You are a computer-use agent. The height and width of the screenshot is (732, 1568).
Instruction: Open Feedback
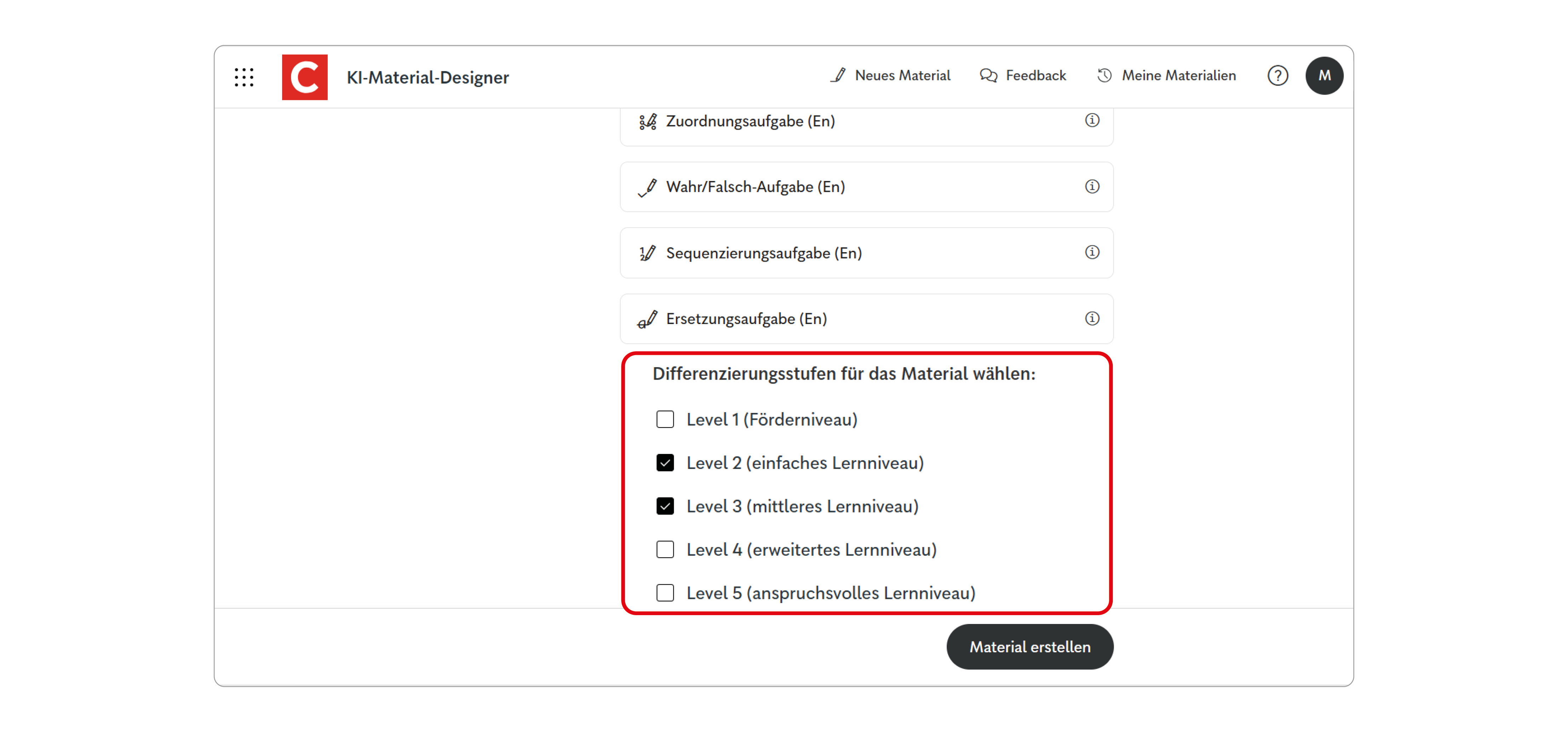coord(1036,75)
